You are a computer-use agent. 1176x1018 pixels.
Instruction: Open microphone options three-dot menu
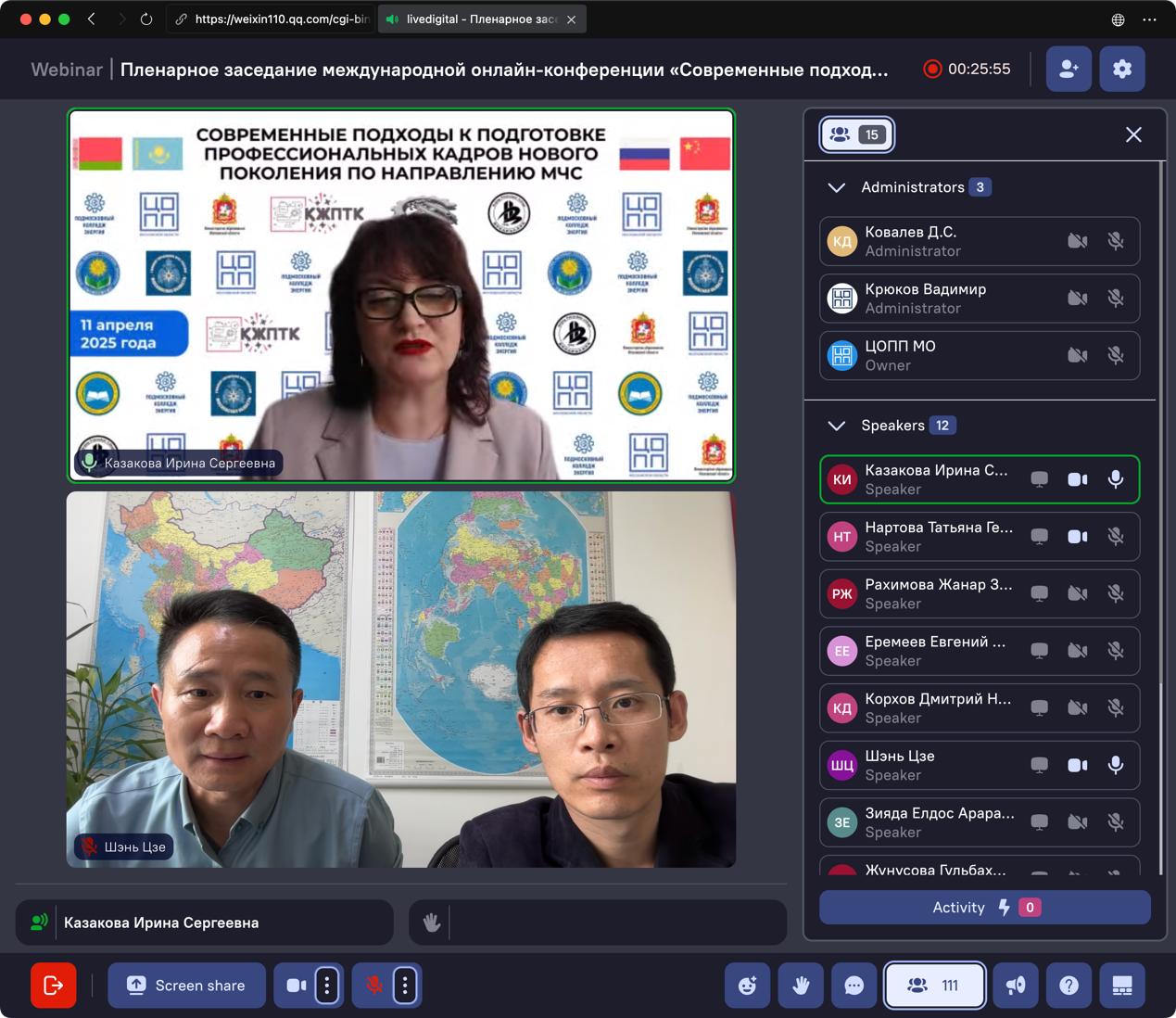[405, 985]
